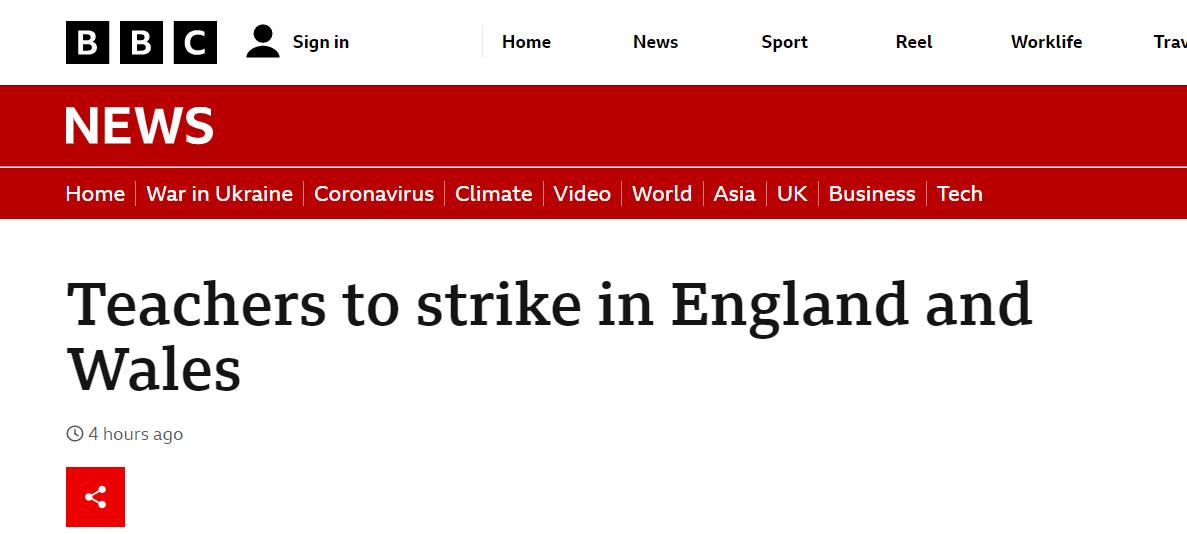Image resolution: width=1187 pixels, height=534 pixels.
Task: Click the BBC logo
Action: point(141,42)
